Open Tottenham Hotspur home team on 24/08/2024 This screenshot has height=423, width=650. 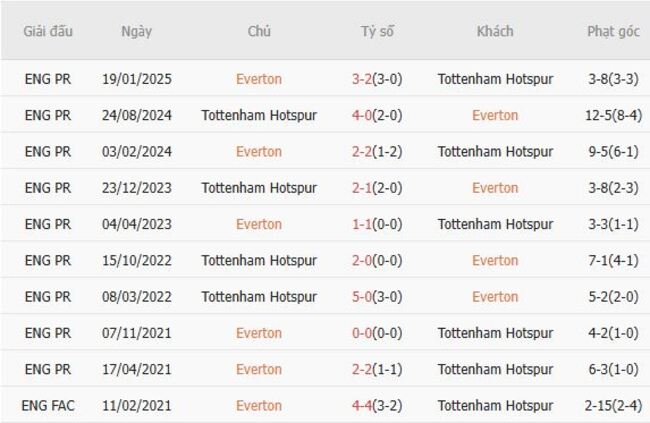click(259, 115)
